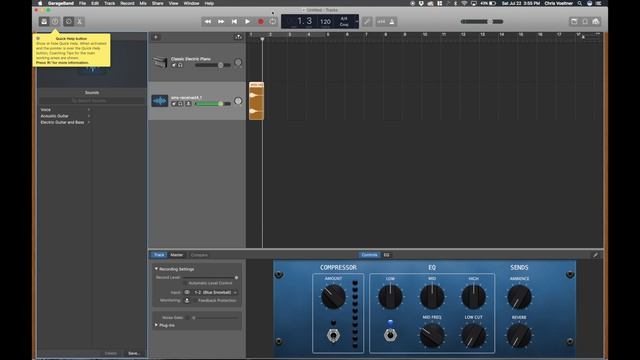Toggle input monitoring on the audio track
The height and width of the screenshot is (360, 640).
188,104
